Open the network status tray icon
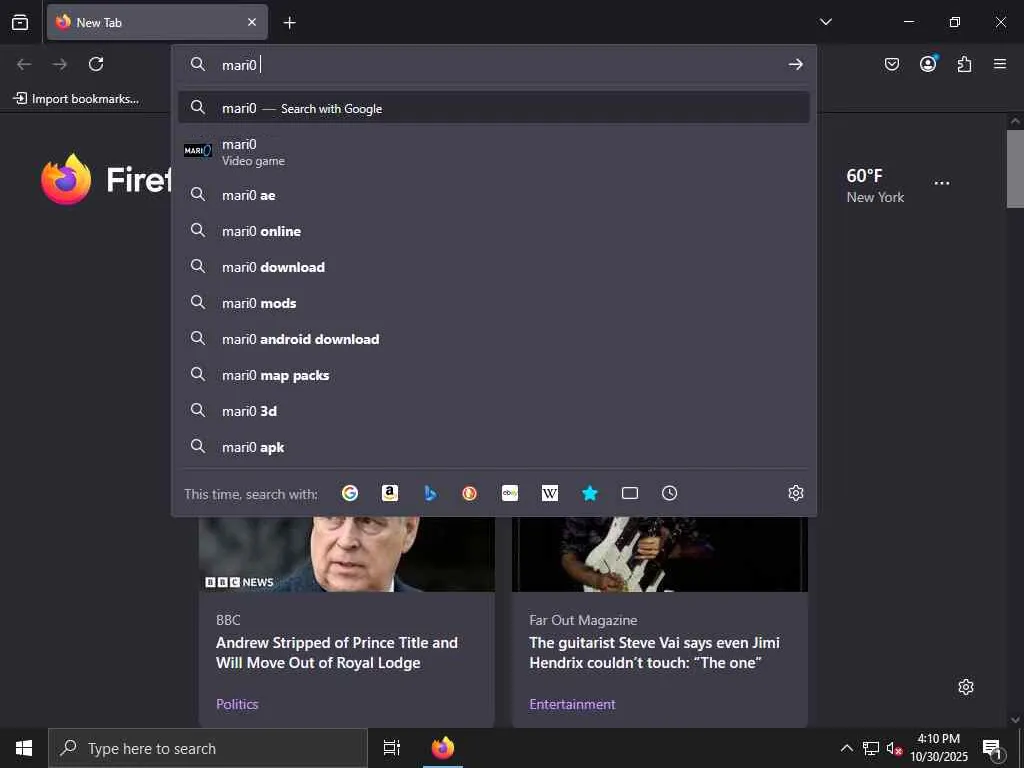 click(871, 748)
